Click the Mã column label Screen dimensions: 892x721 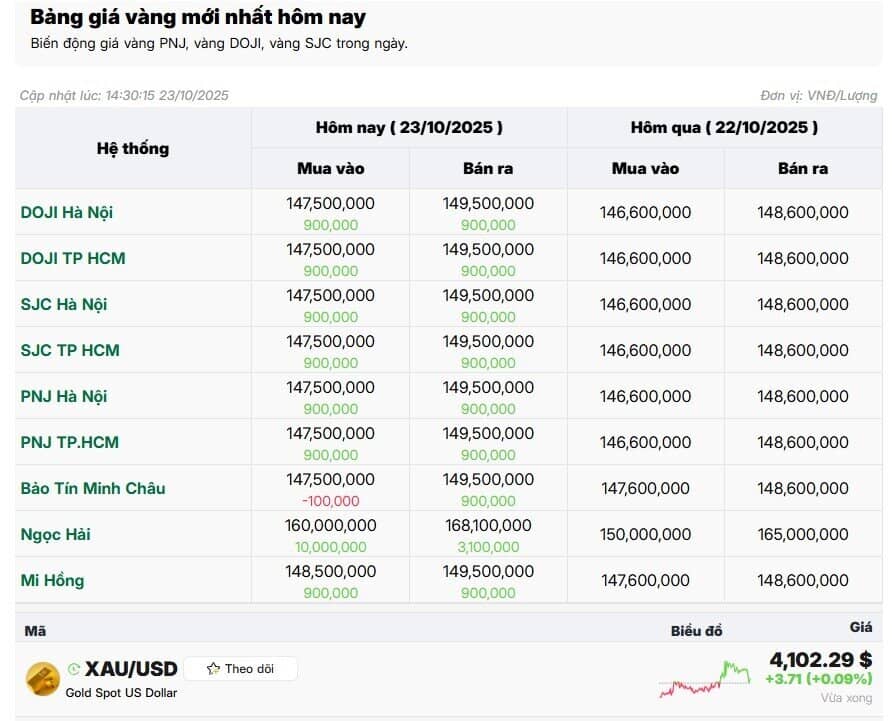click(x=35, y=631)
